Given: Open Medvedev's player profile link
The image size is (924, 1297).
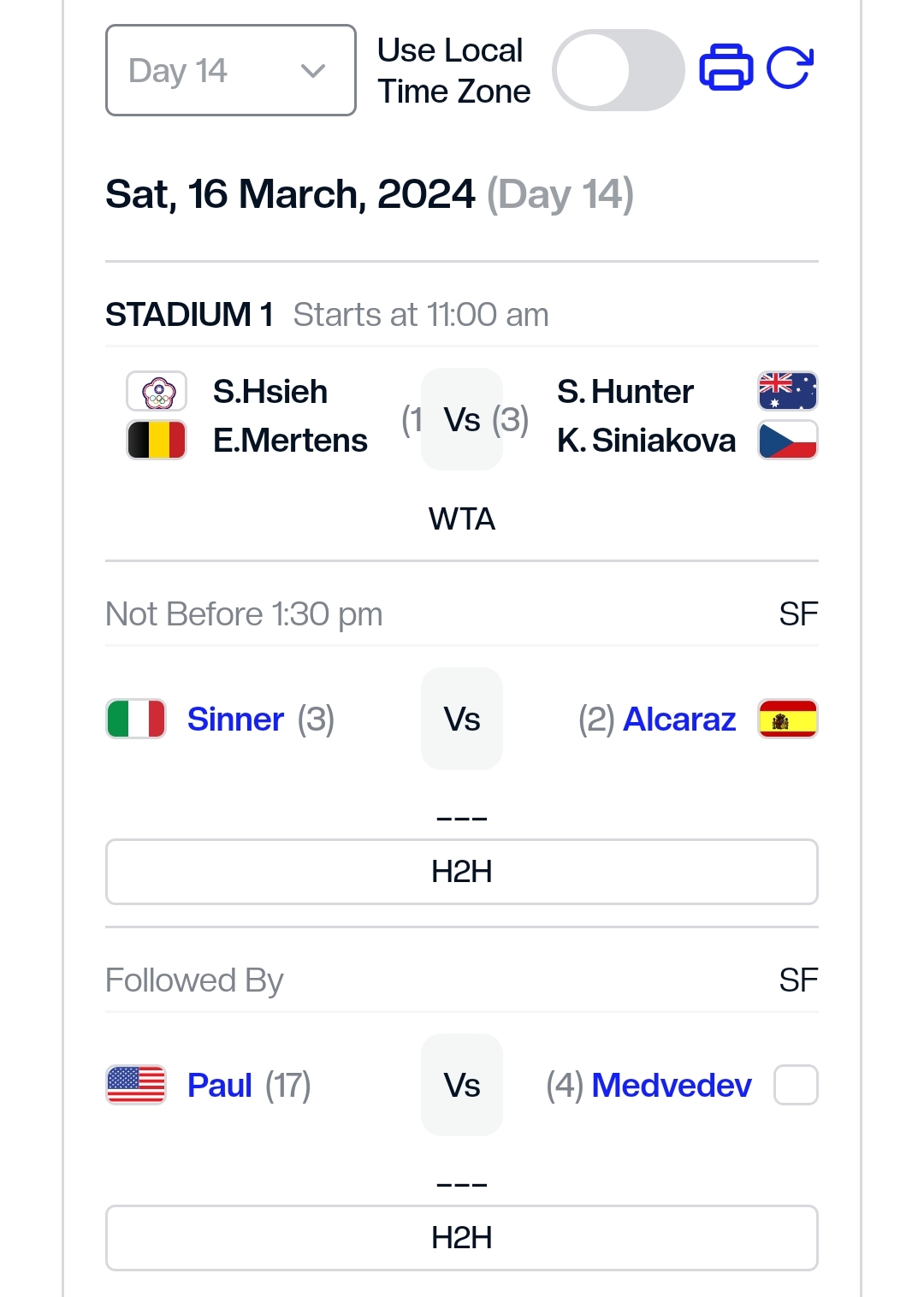Looking at the screenshot, I should coord(672,1086).
